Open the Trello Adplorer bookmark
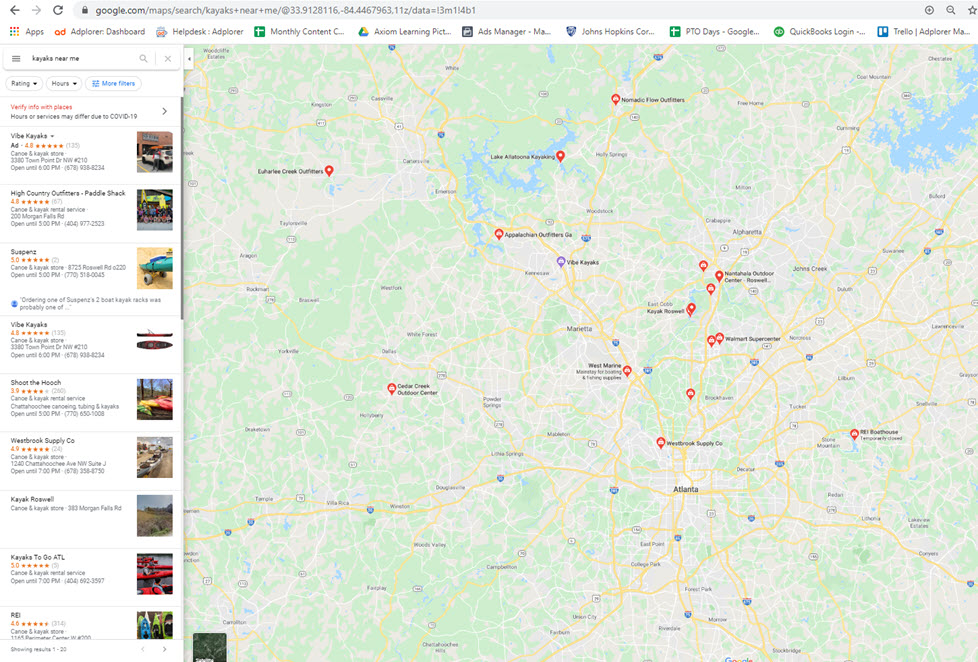The height and width of the screenshot is (662, 978). coord(924,31)
